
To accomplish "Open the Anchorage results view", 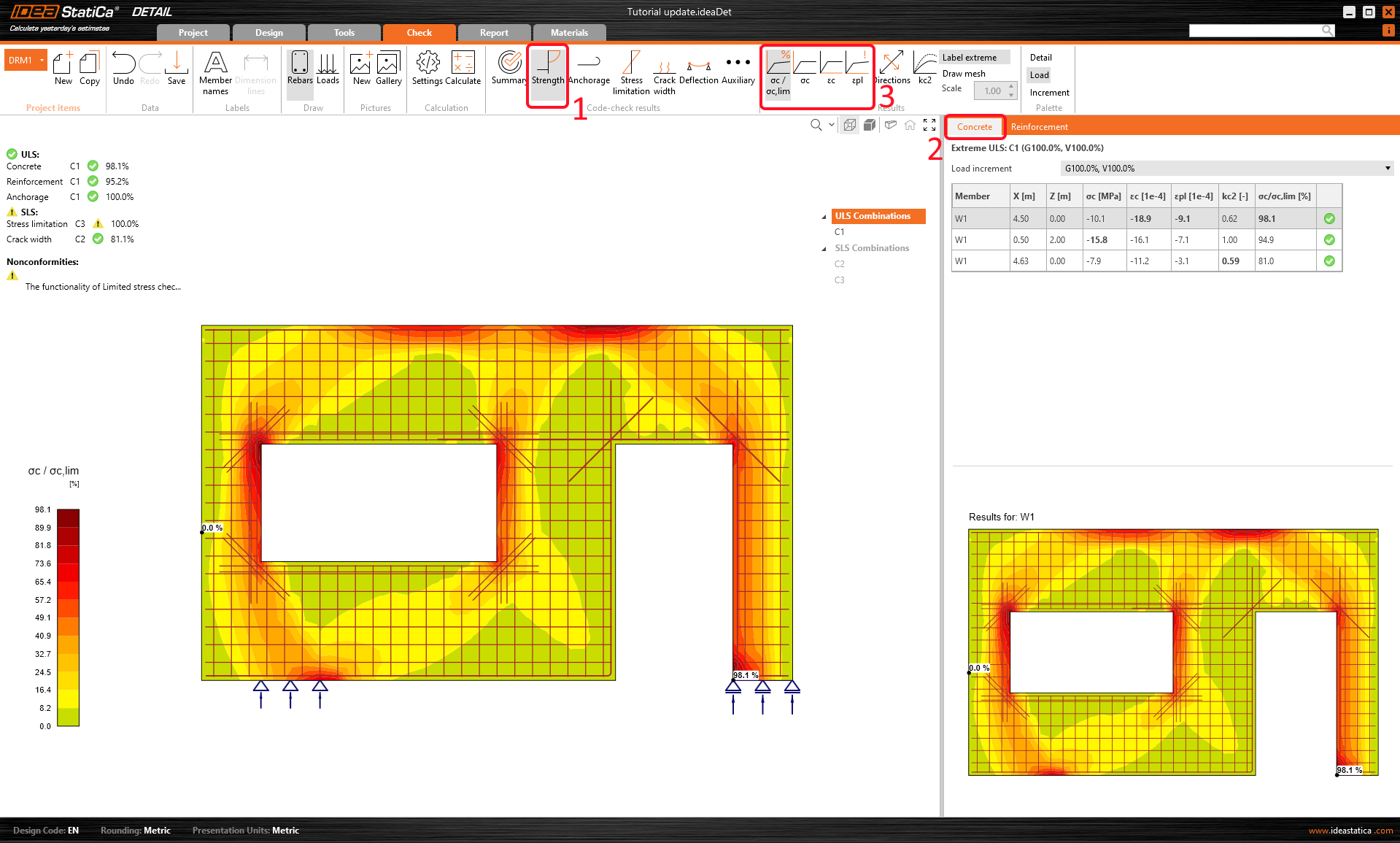I will [588, 68].
